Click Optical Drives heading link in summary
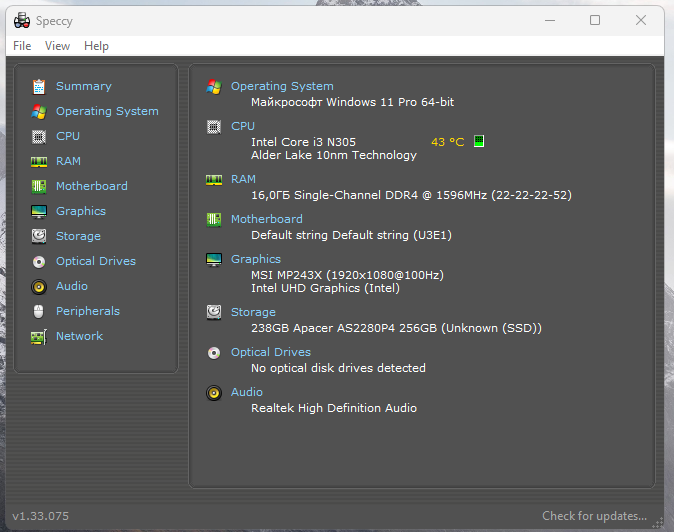Viewport: 674px width, 532px height. click(x=271, y=352)
